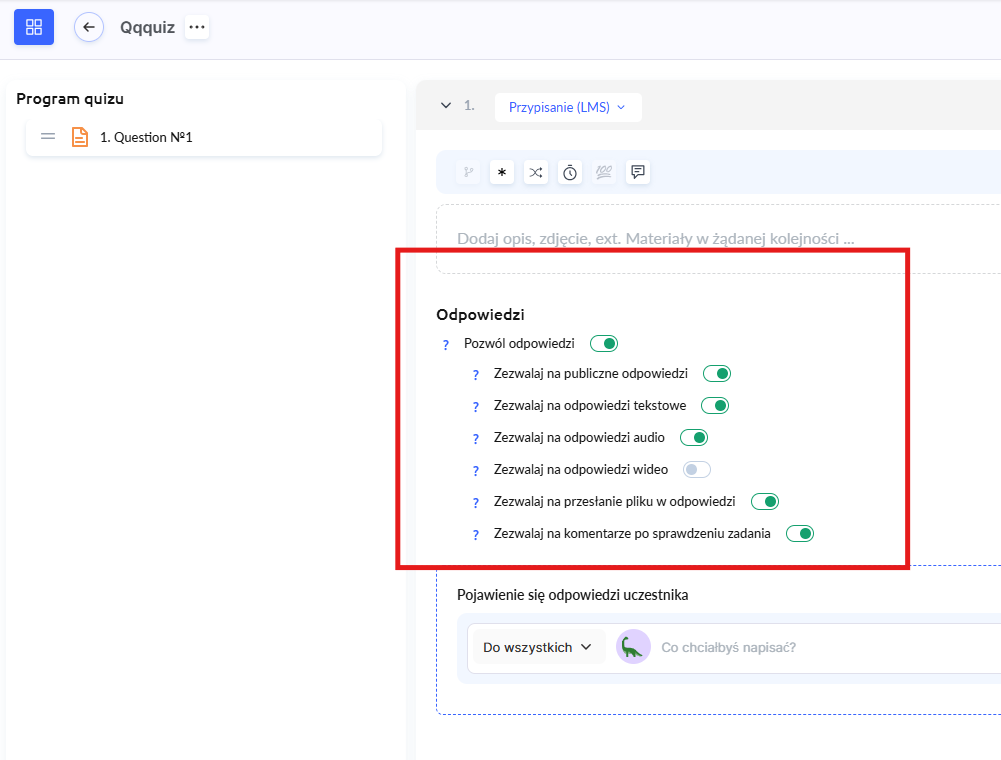Turn off Zezwalaj na odpowiedzi audio
This screenshot has height=760, width=1001.
[x=694, y=437]
